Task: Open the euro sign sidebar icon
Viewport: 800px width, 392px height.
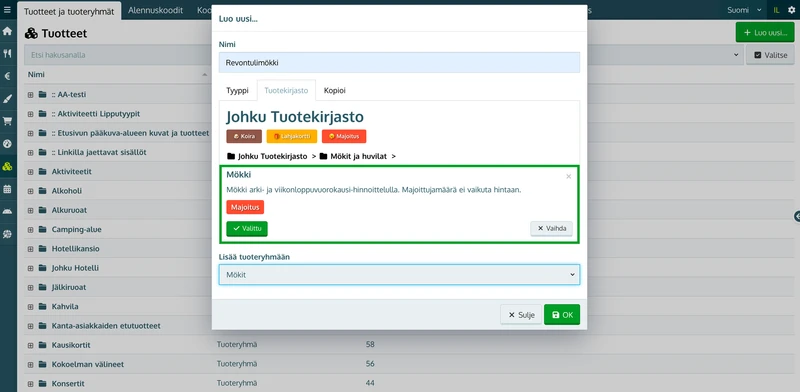Action: pyautogui.click(x=7, y=76)
